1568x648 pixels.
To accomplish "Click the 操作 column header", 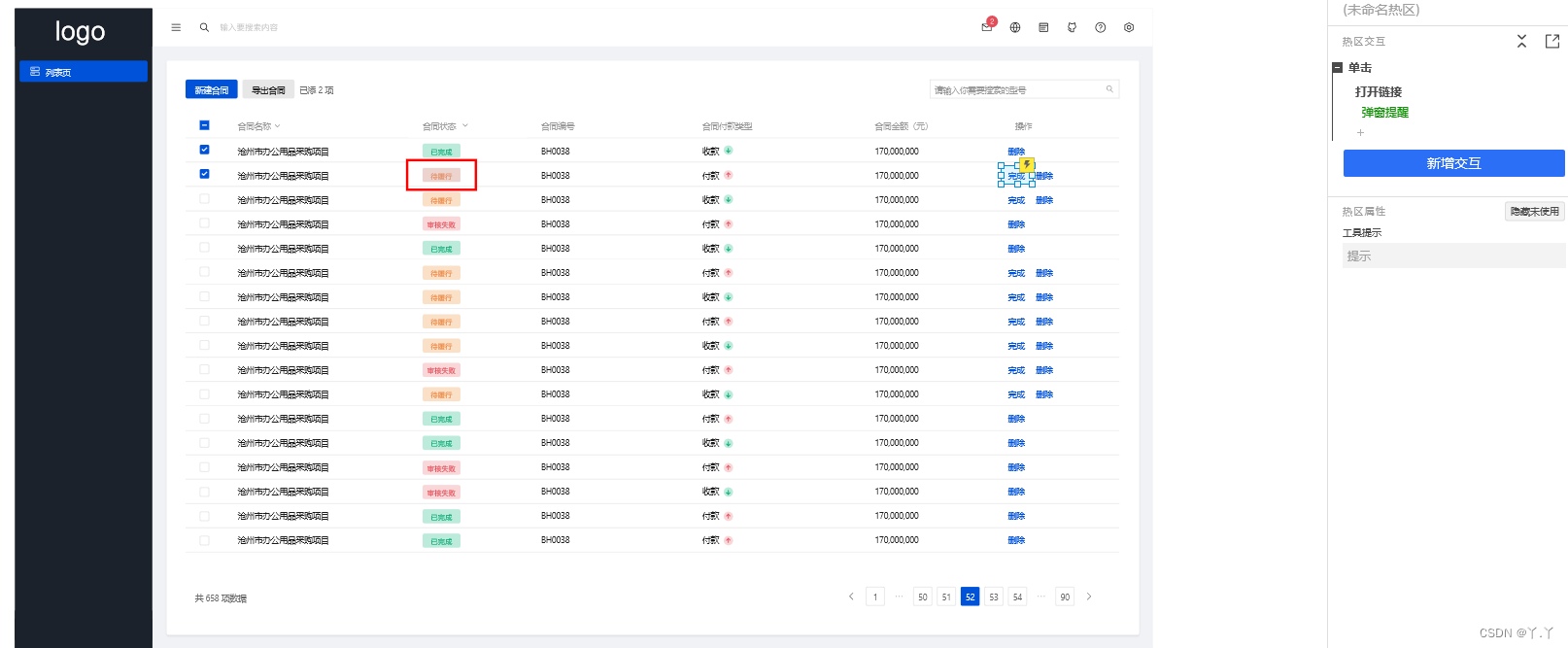I will click(1023, 126).
